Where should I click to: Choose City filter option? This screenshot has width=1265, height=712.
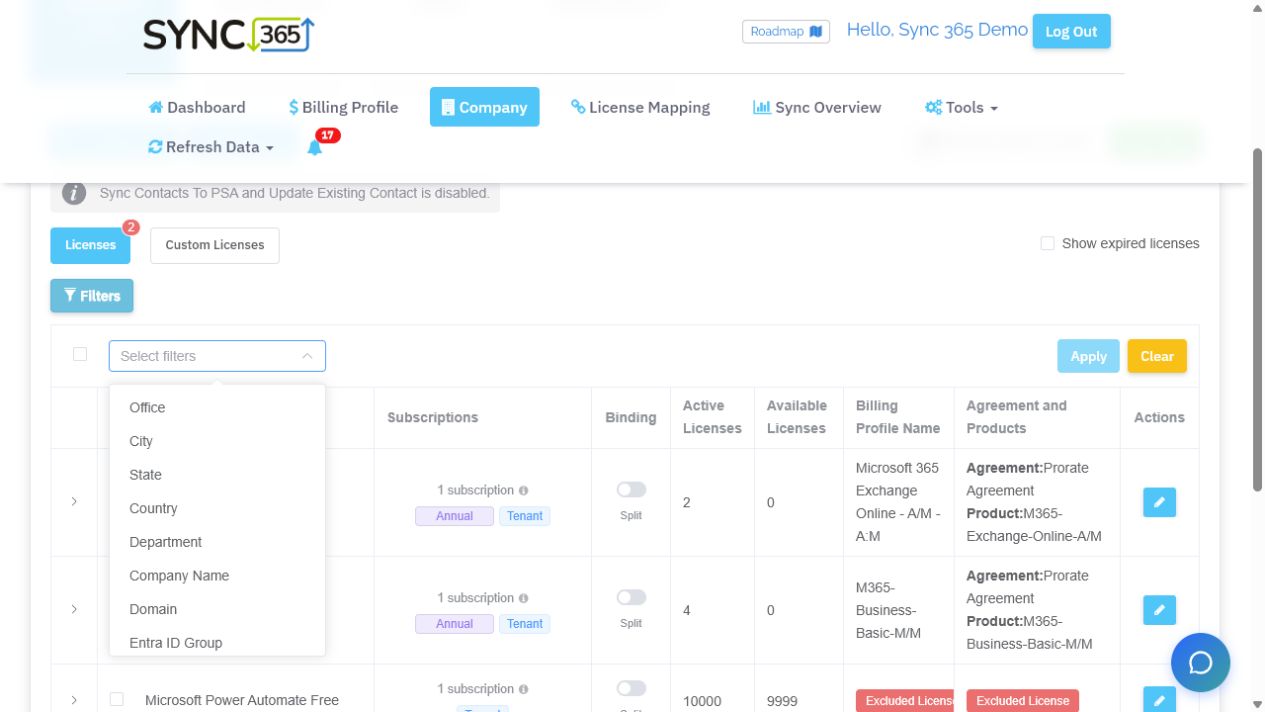(217, 441)
